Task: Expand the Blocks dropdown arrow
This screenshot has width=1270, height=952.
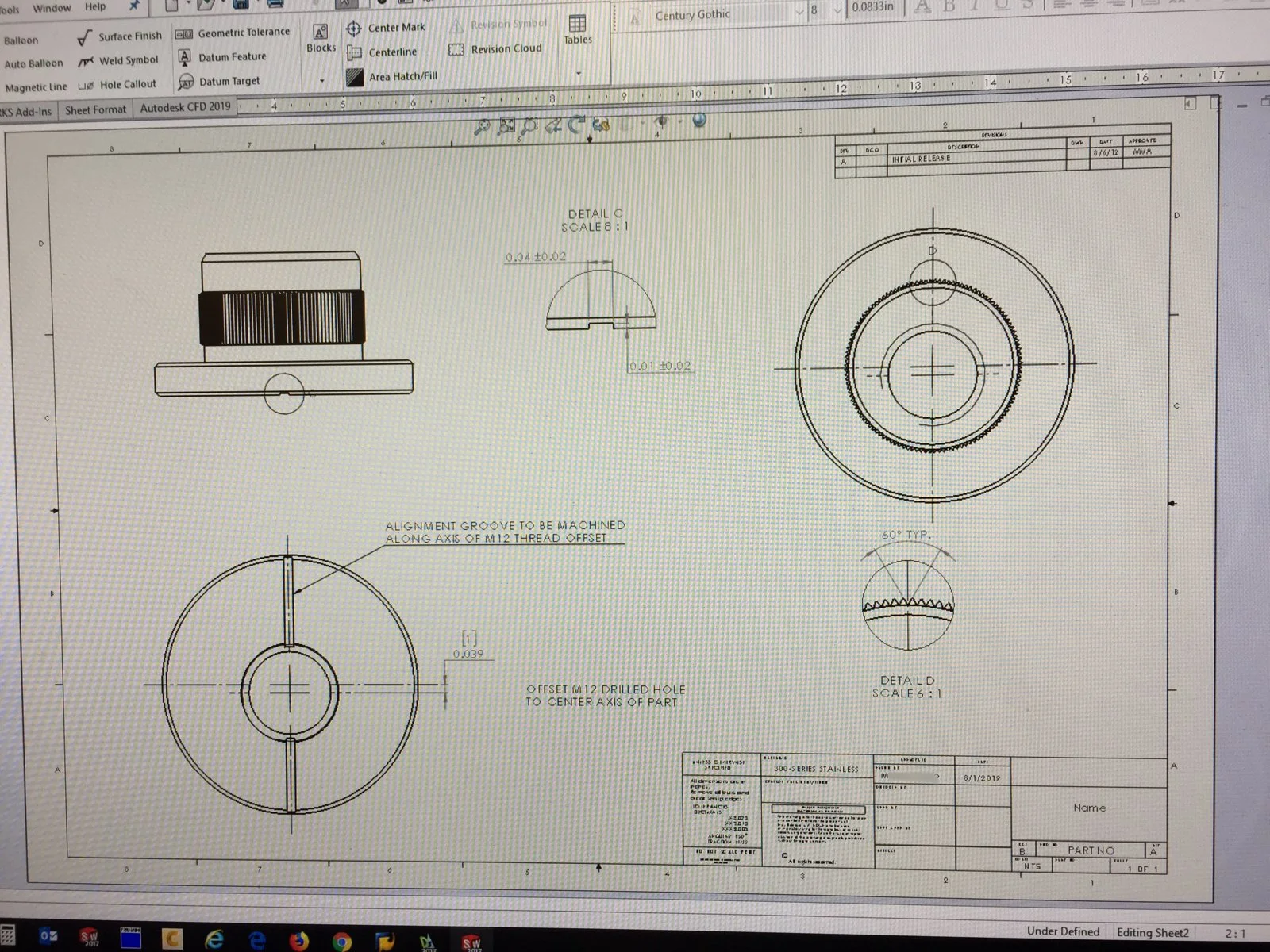Action: coord(322,80)
